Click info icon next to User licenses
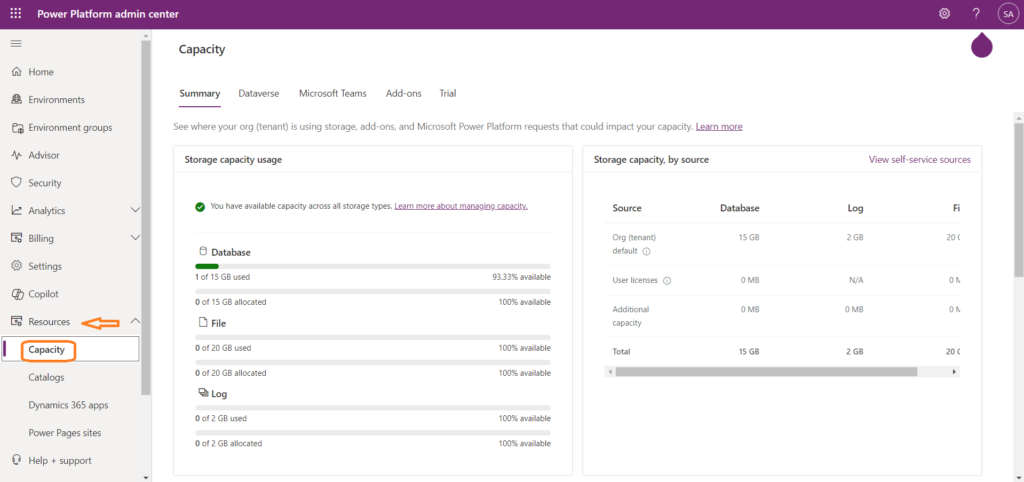The width and height of the screenshot is (1024, 482). click(x=667, y=281)
